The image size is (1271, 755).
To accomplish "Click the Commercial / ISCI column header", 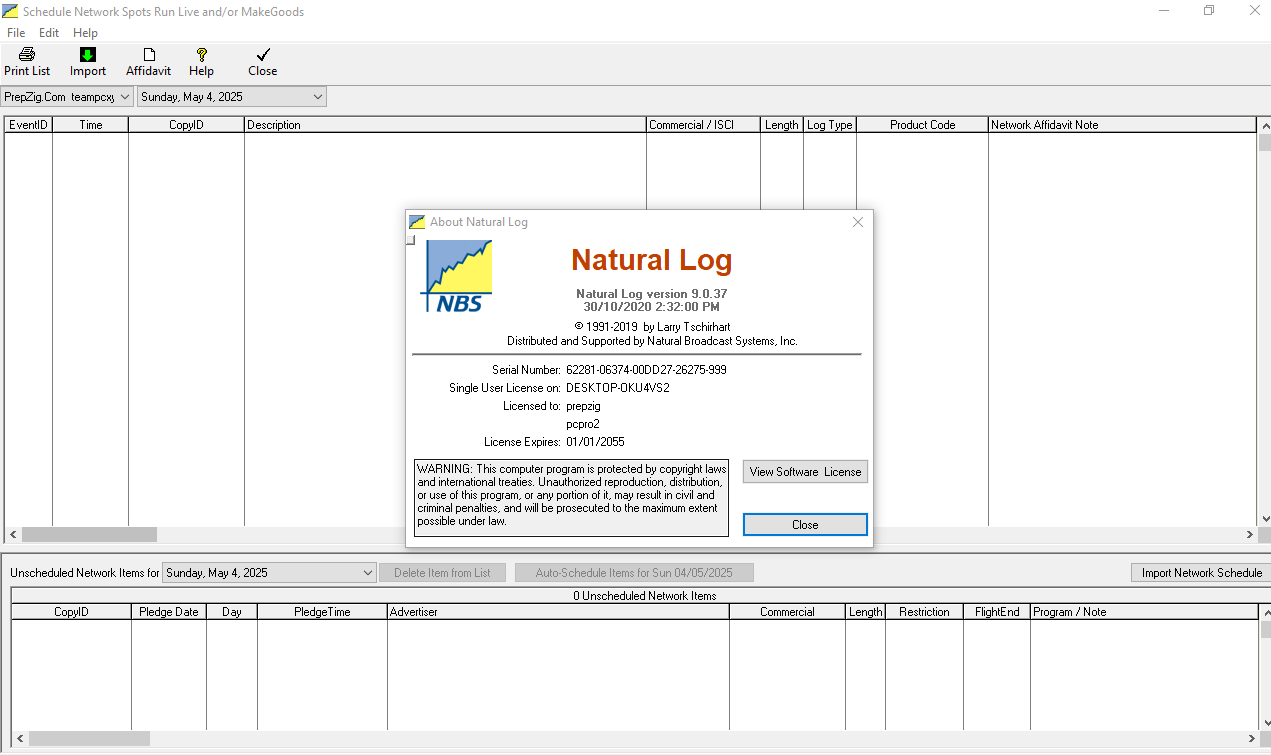I will click(703, 125).
